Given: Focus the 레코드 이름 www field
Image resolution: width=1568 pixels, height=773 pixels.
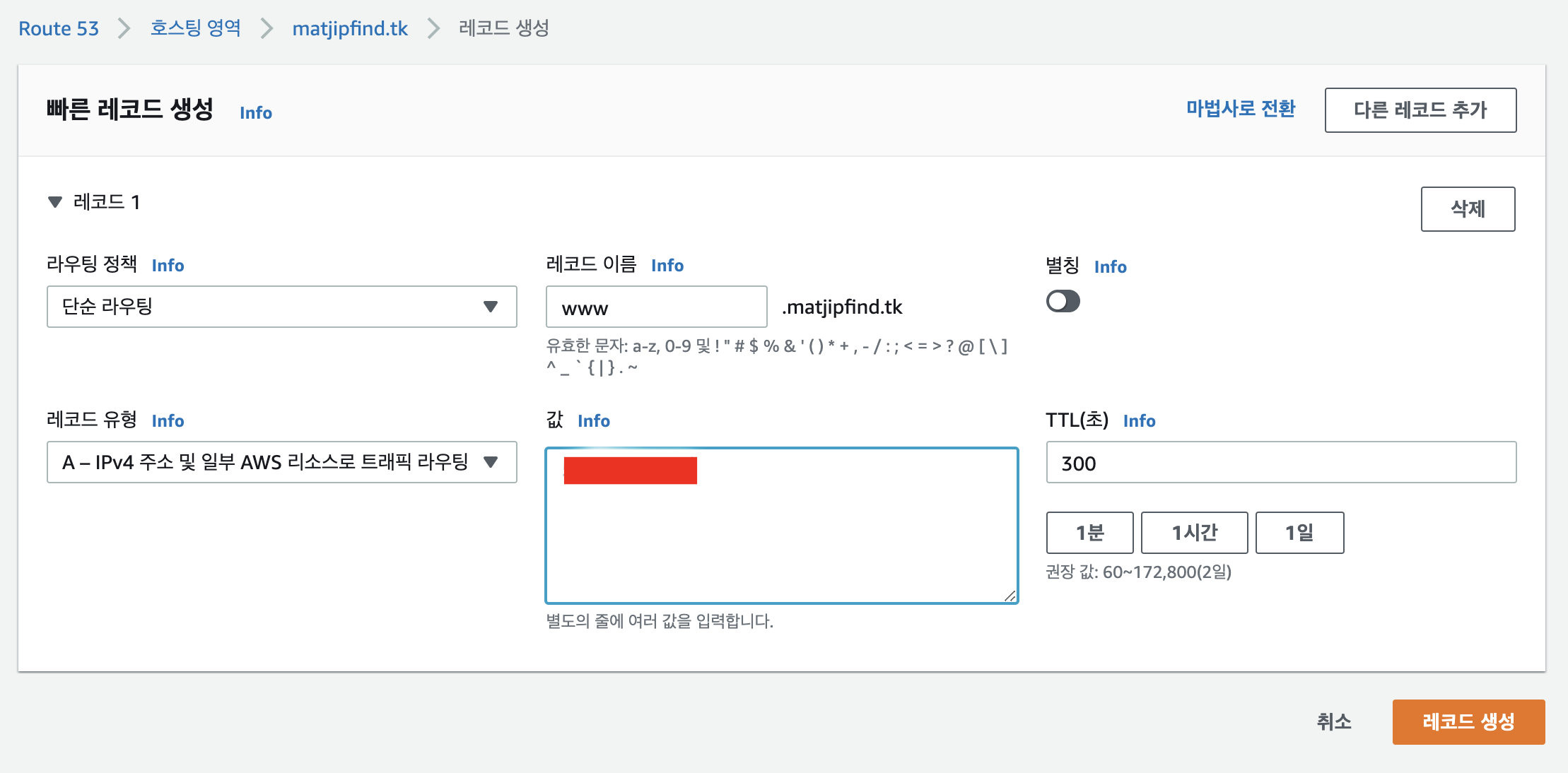Looking at the screenshot, I should [x=656, y=307].
